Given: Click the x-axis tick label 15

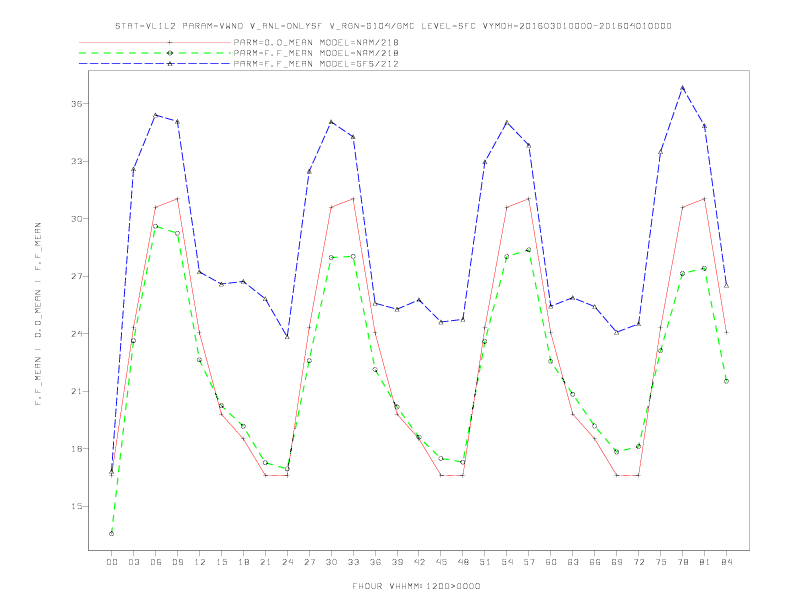Looking at the screenshot, I should click(221, 562).
